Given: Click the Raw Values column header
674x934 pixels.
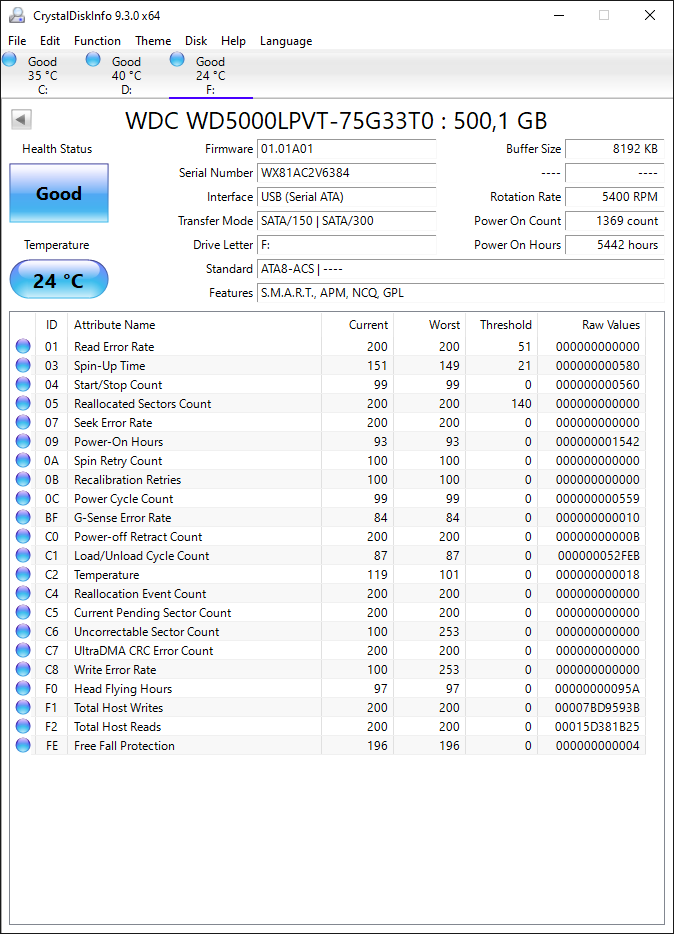Looking at the screenshot, I should point(591,325).
